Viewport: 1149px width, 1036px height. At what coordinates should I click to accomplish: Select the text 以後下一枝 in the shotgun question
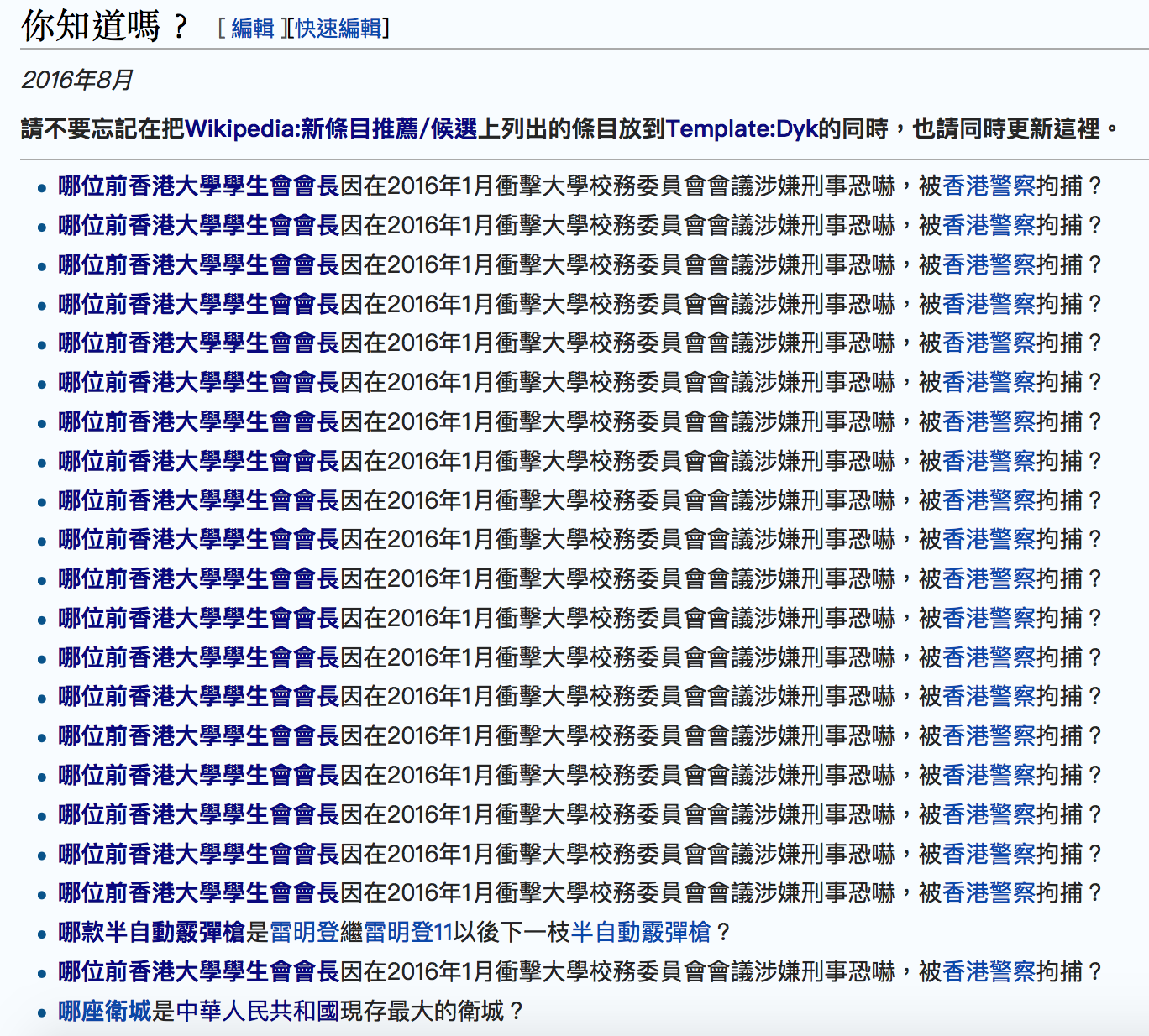[x=512, y=932]
